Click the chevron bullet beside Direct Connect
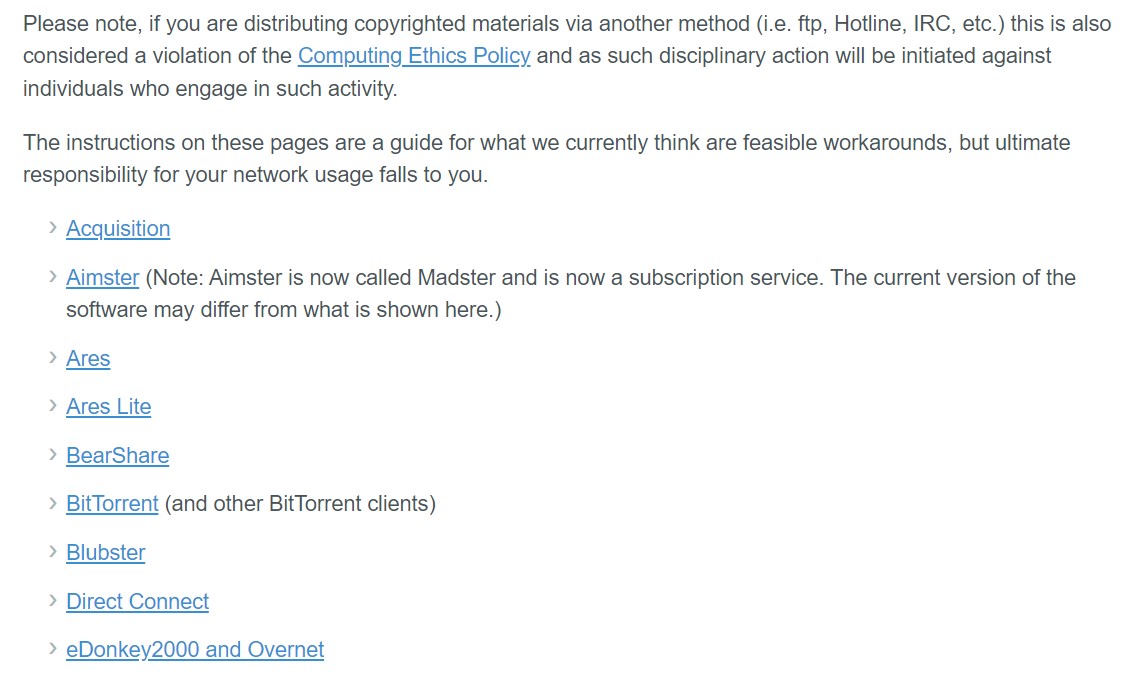 53,601
